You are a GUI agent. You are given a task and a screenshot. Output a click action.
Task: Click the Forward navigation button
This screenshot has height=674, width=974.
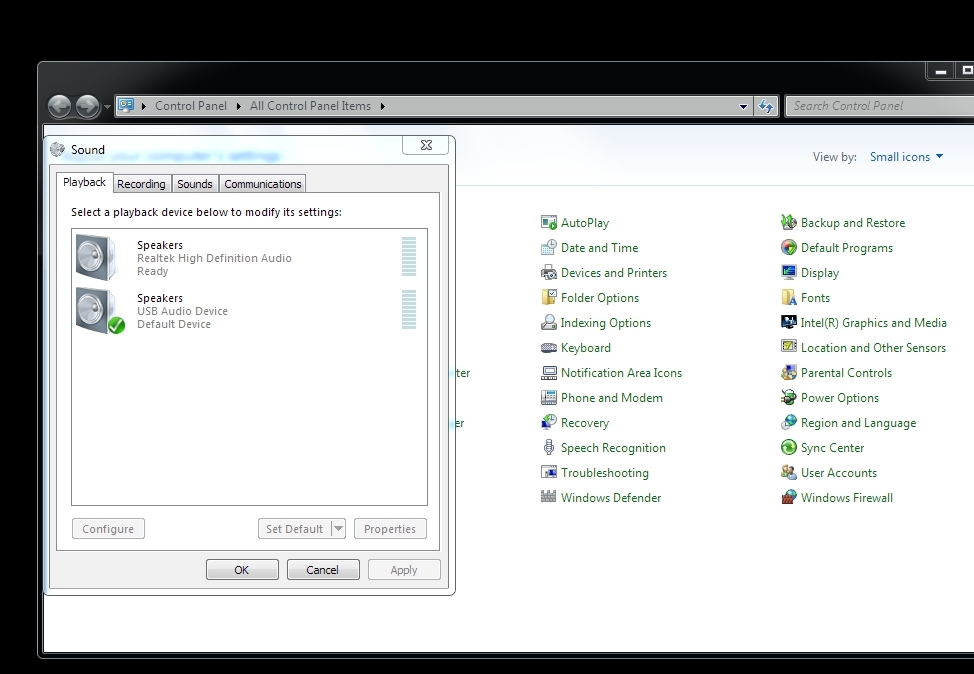click(88, 106)
